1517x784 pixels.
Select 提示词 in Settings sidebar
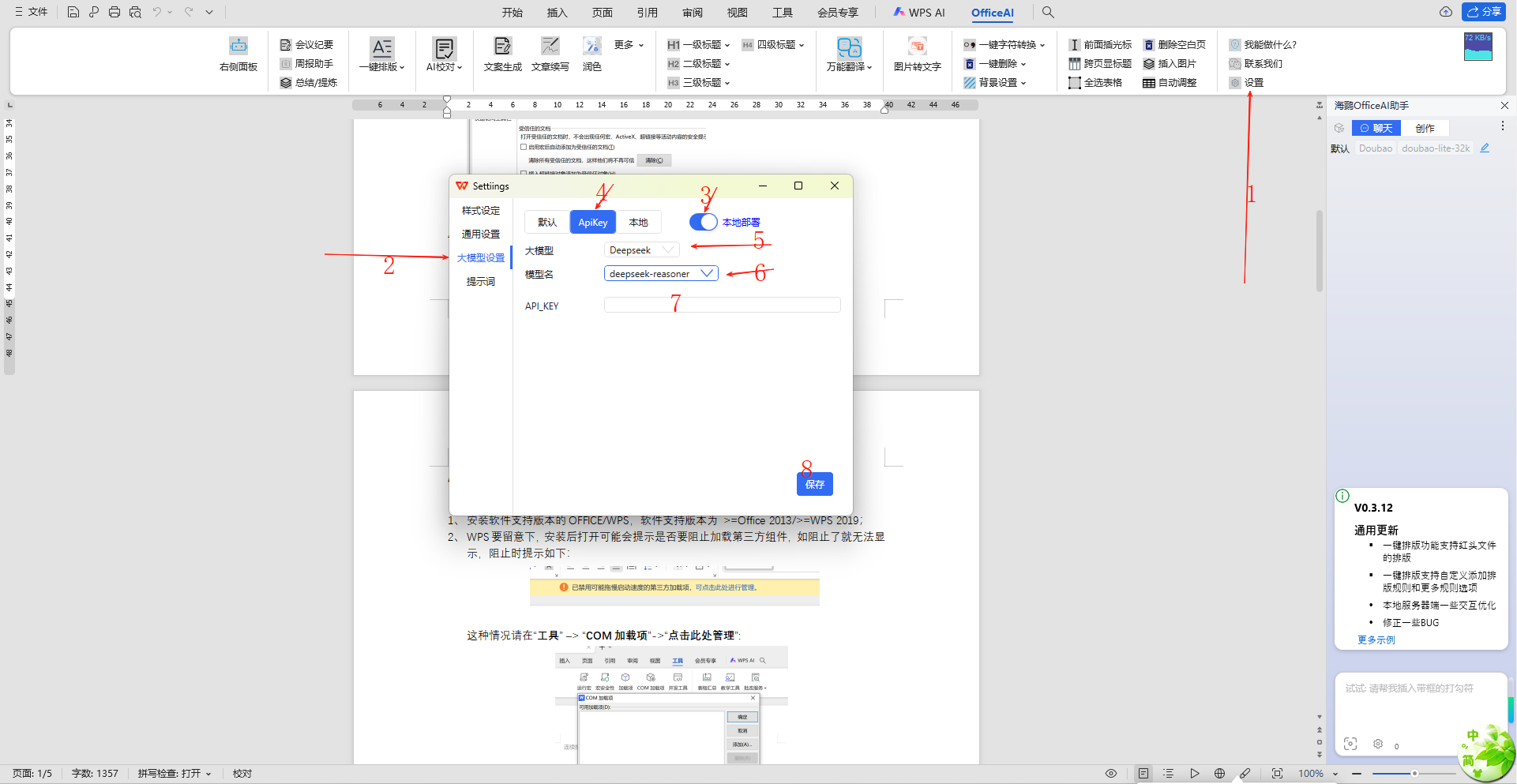[481, 282]
